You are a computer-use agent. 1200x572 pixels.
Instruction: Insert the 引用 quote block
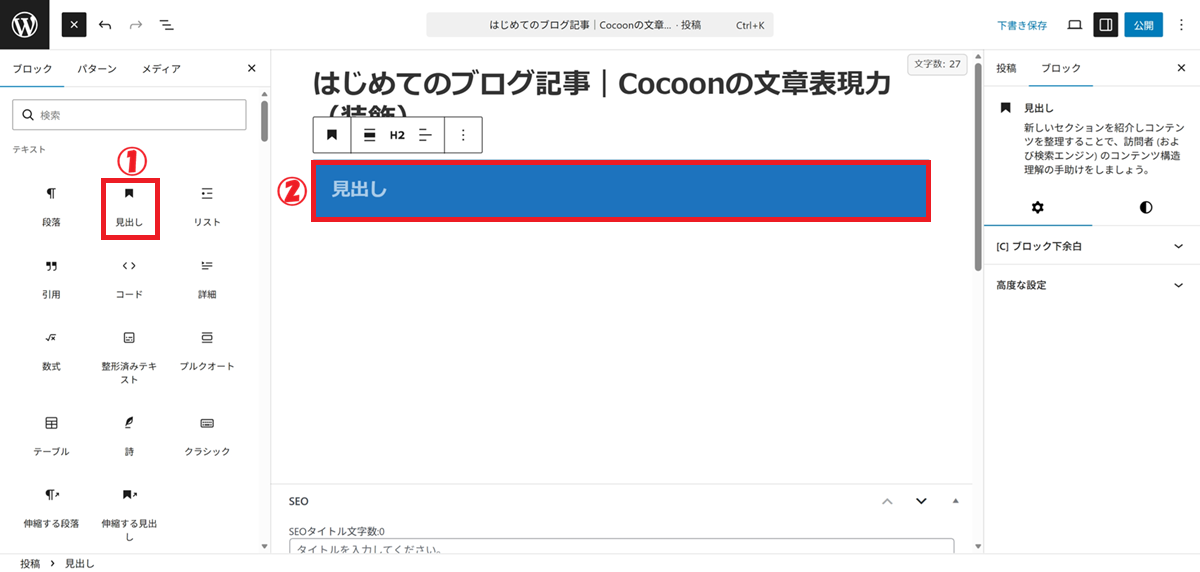pos(51,278)
